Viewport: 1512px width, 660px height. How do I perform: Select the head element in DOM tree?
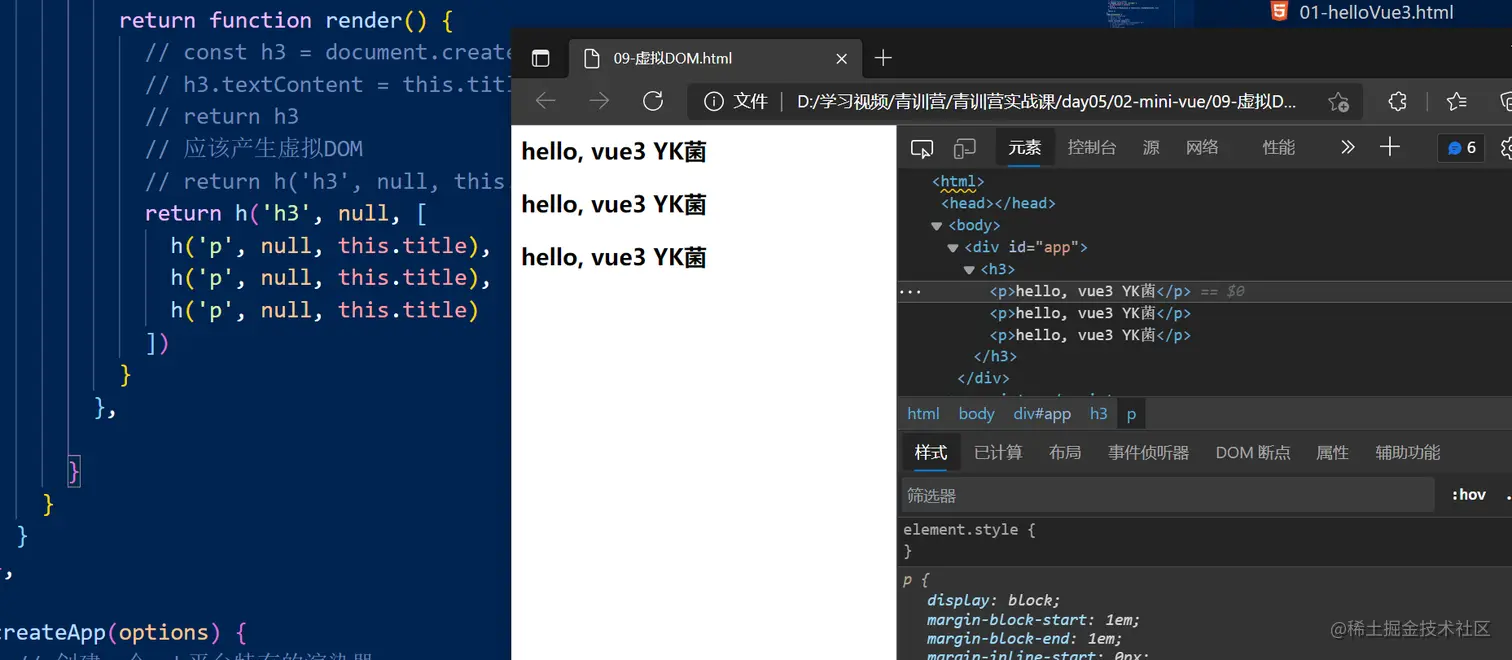[x=998, y=204]
